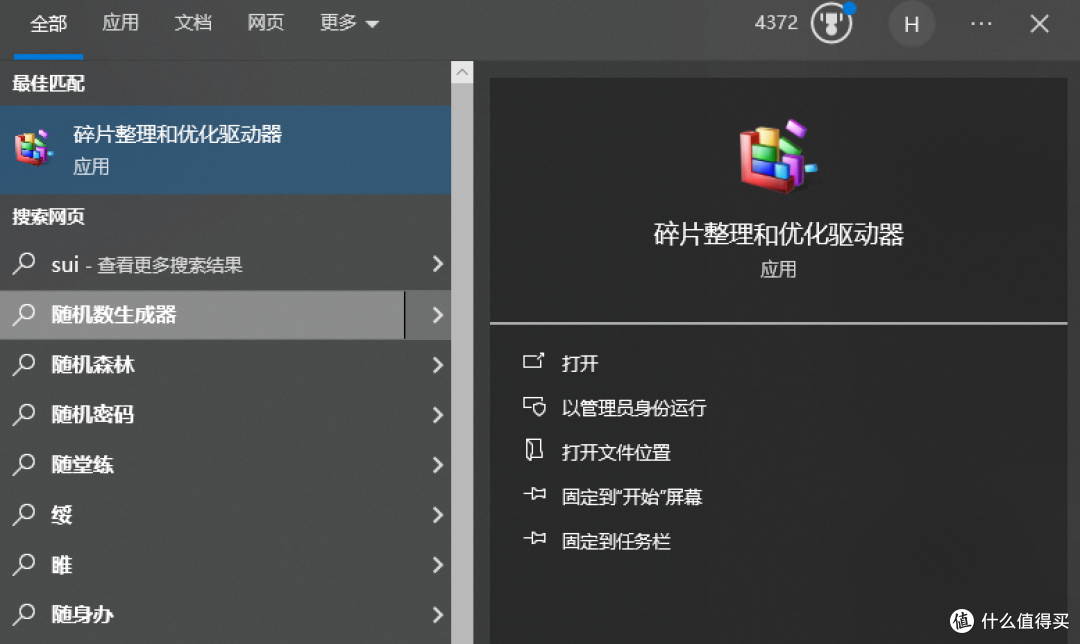
Task: Click the search icon beside 随身办
Action: (x=24, y=614)
